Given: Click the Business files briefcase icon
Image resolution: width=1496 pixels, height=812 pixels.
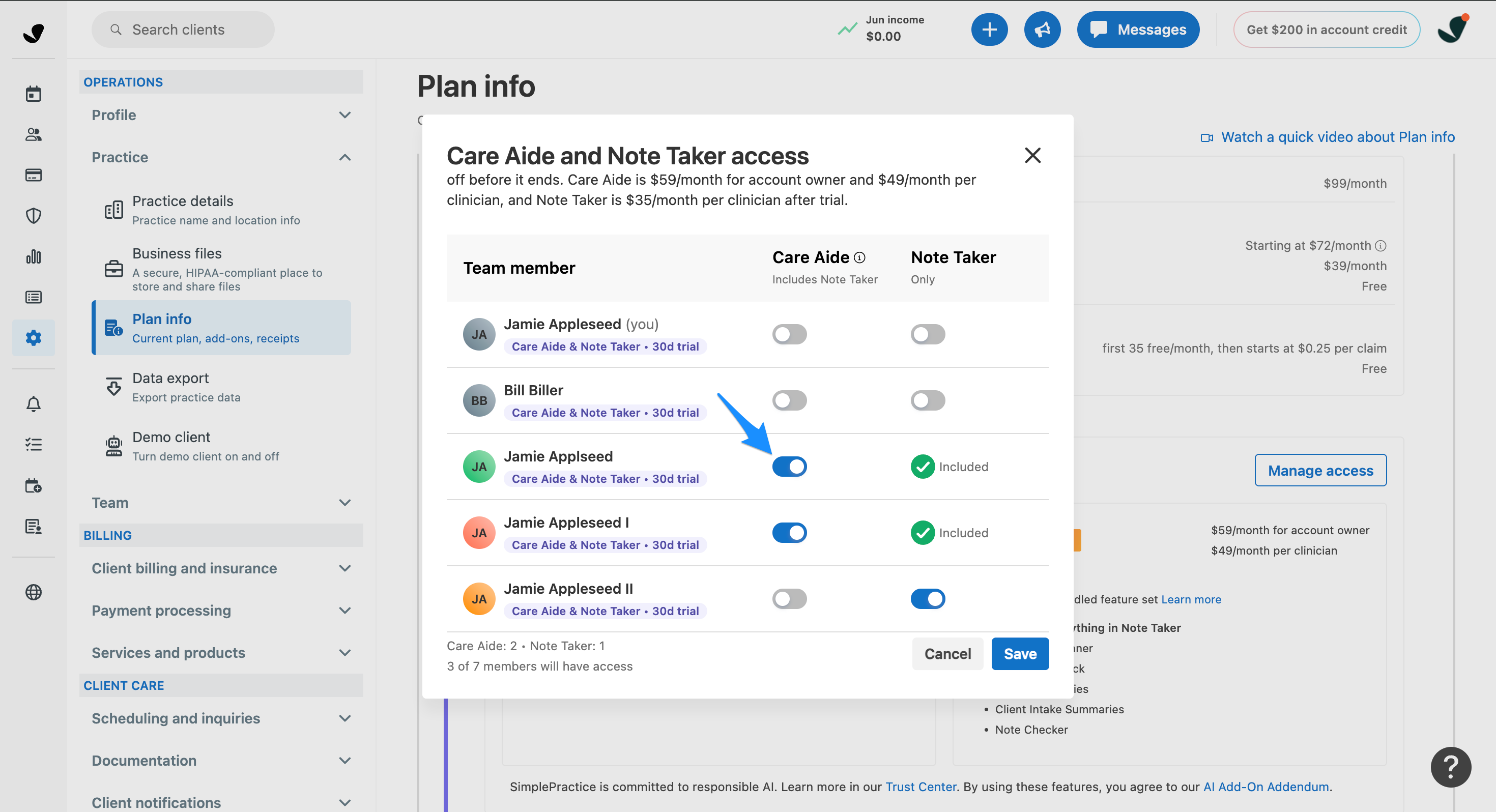Looking at the screenshot, I should pyautogui.click(x=114, y=269).
